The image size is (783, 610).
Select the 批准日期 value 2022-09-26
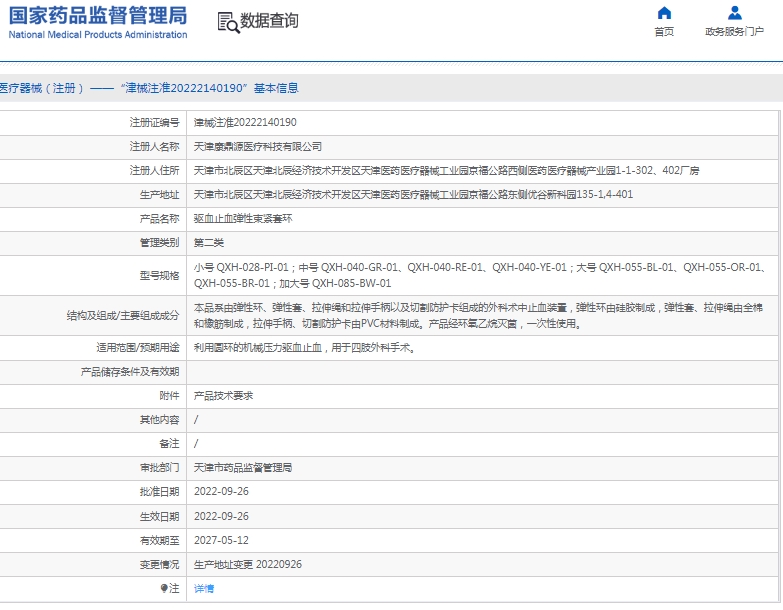click(x=221, y=492)
